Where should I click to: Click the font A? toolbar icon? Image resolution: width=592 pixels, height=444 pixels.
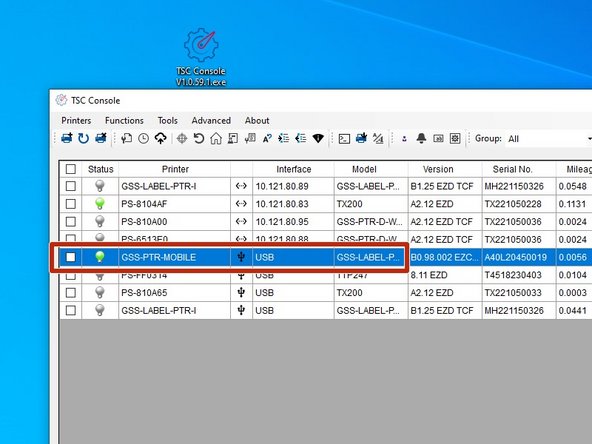click(267, 139)
